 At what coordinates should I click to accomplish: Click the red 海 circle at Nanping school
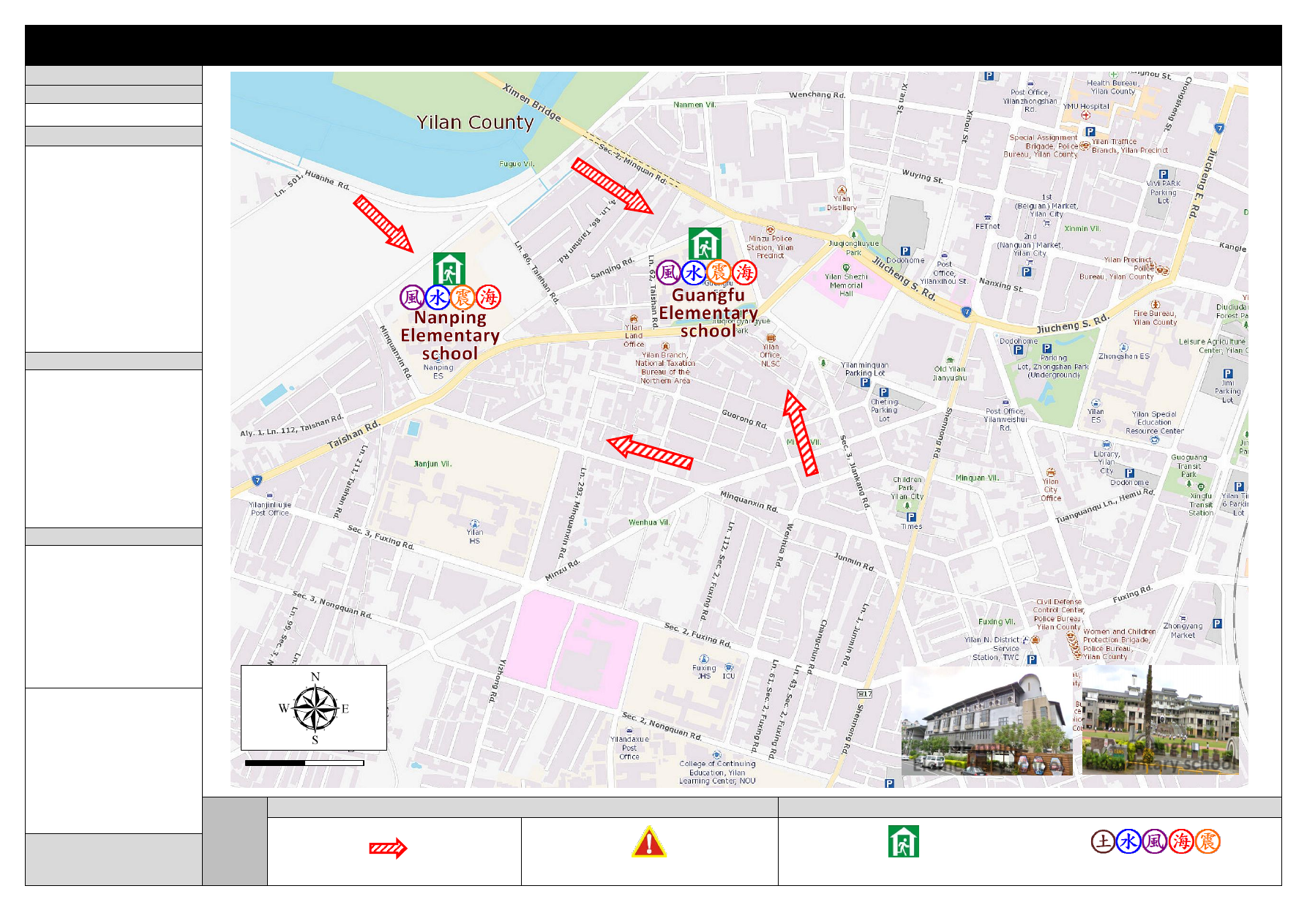[x=488, y=298]
